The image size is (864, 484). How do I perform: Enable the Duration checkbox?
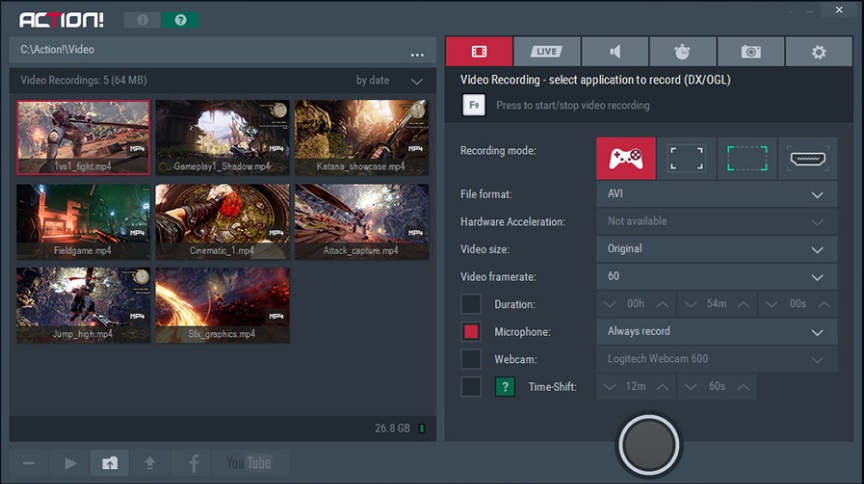[x=471, y=304]
